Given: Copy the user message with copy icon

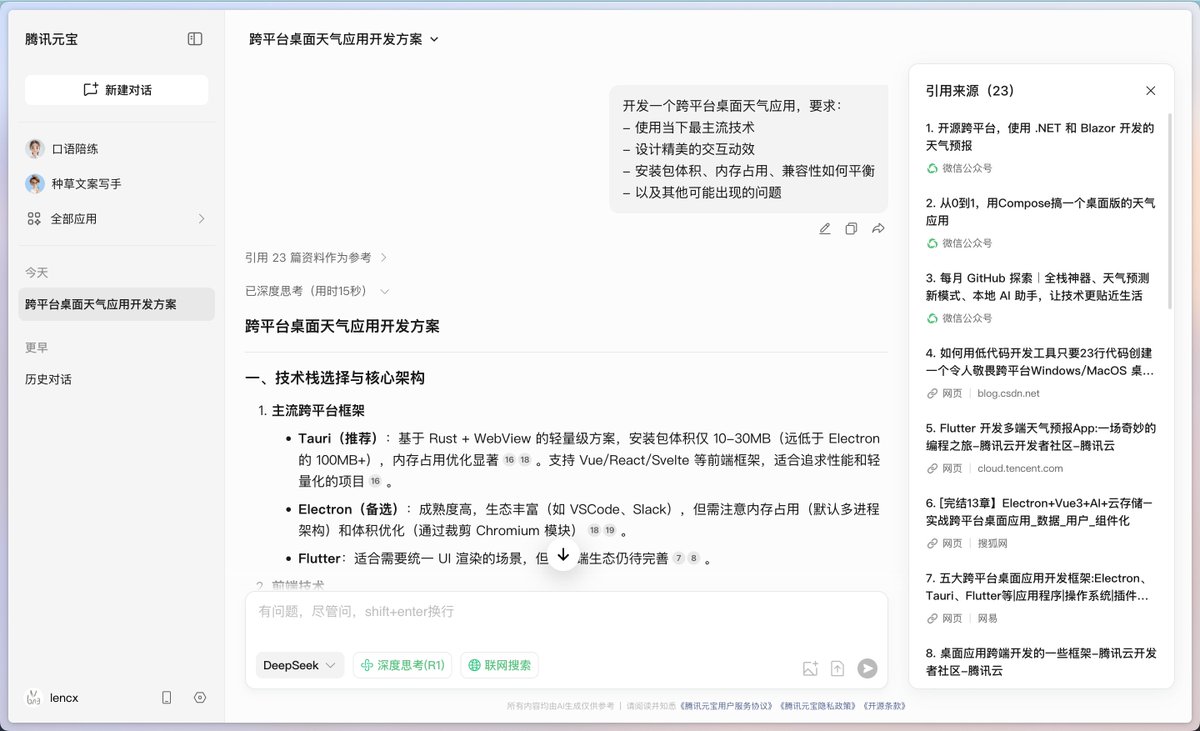Looking at the screenshot, I should [851, 229].
